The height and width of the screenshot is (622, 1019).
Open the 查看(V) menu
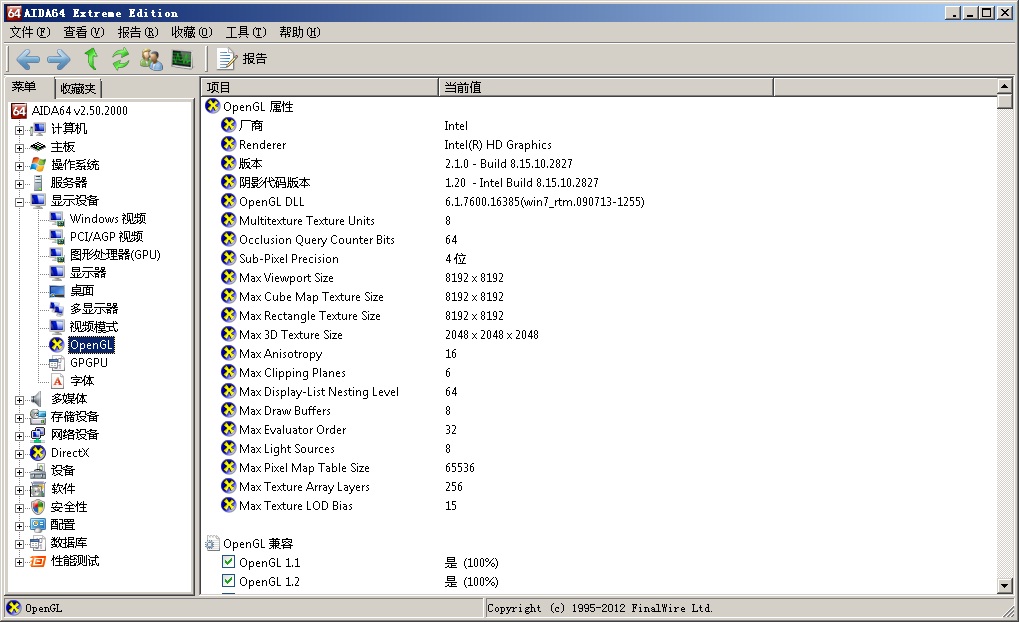[x=84, y=32]
